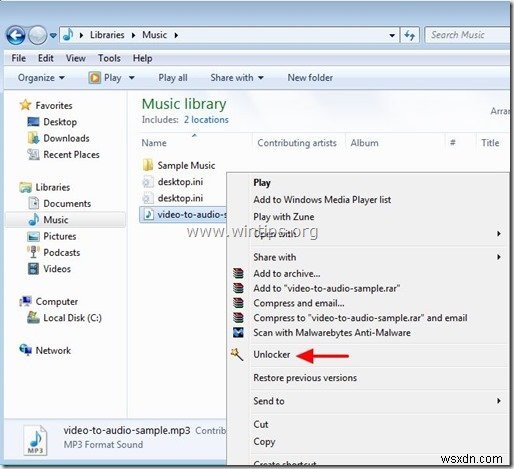514x469 pixels.
Task: Click the MP3 file icon in details pane
Action: point(35,440)
